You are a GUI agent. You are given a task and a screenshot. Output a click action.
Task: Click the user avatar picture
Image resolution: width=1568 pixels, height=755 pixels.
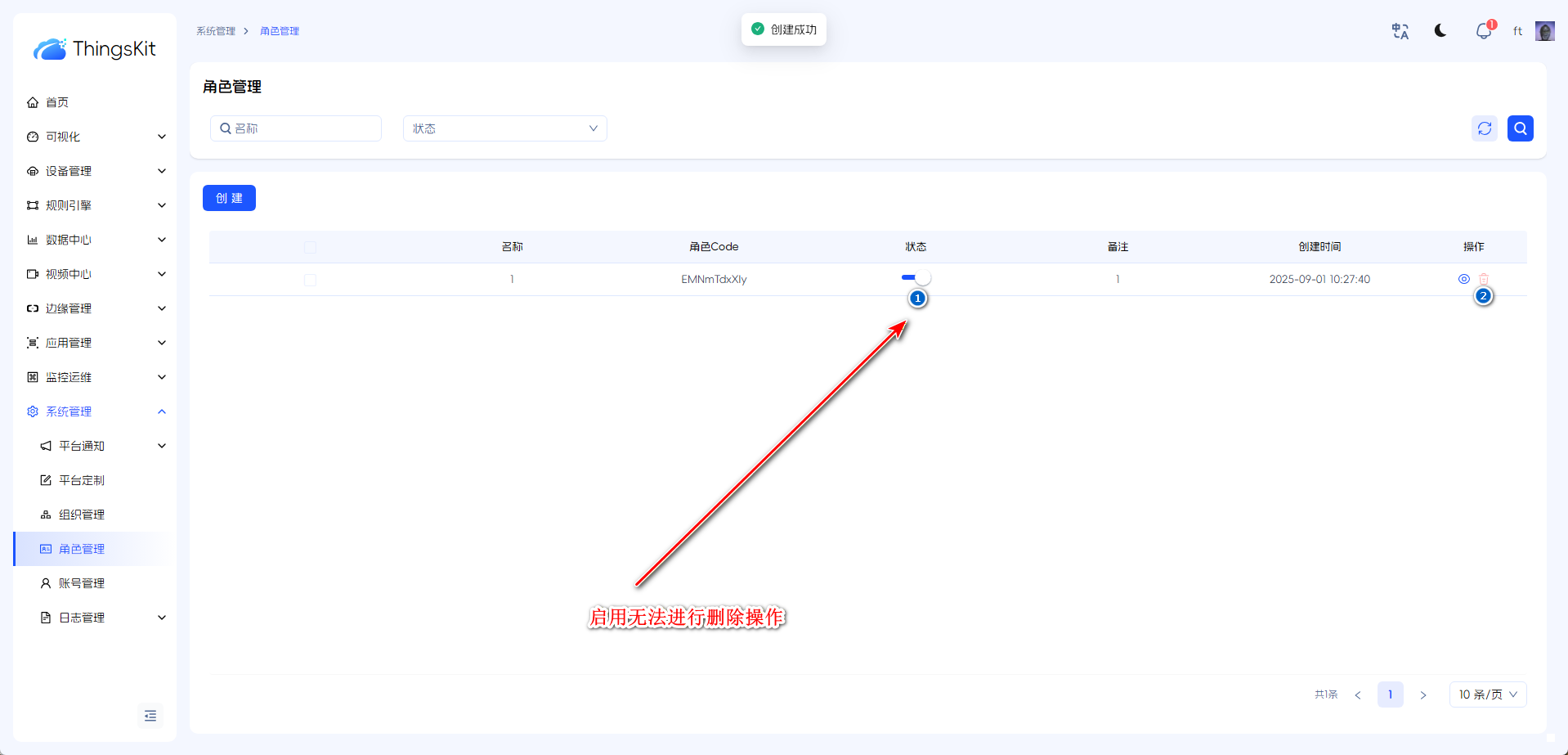1544,31
